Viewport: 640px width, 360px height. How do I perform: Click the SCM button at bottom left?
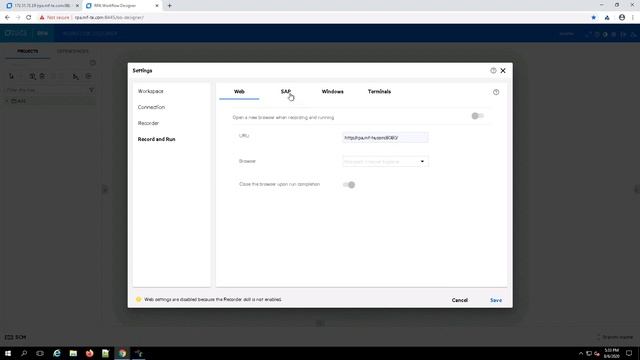pos(16,337)
